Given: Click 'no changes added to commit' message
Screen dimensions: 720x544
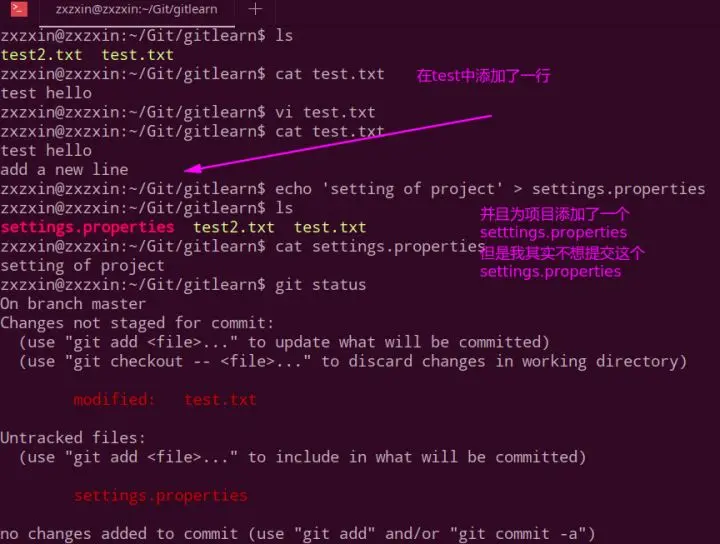Looking at the screenshot, I should point(119,534).
